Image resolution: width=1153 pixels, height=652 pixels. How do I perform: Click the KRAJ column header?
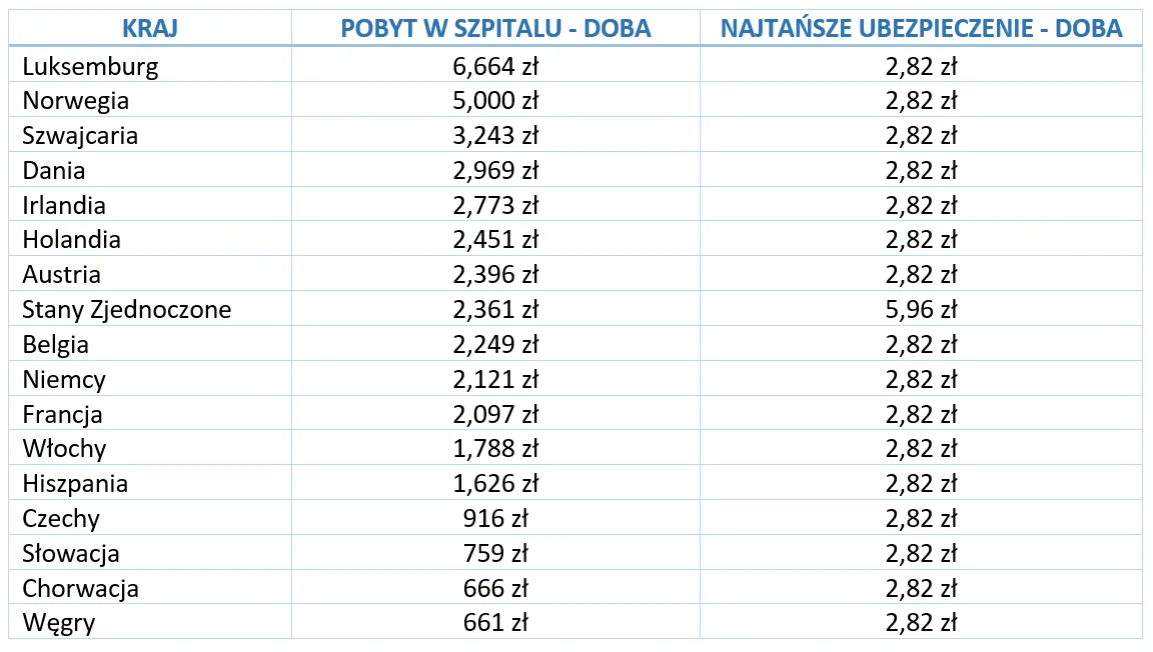pyautogui.click(x=150, y=28)
